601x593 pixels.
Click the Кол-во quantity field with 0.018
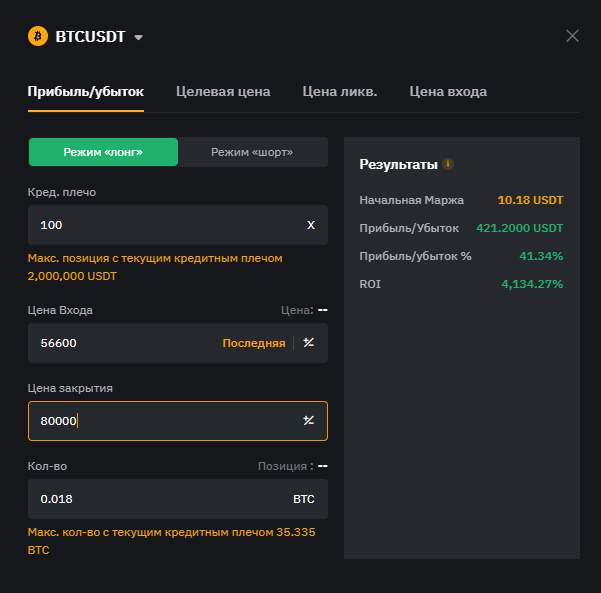pyautogui.click(x=178, y=499)
